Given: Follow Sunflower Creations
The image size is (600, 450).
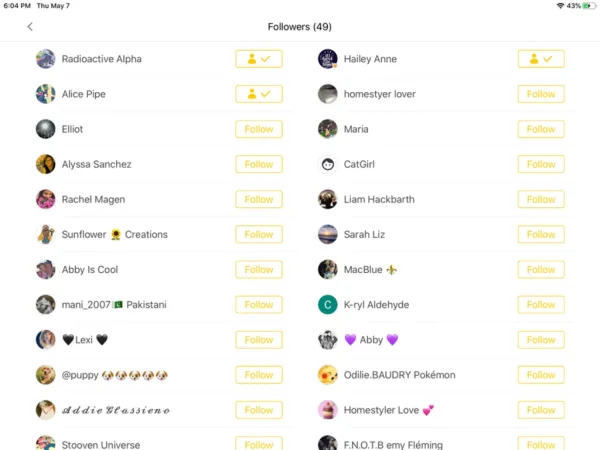Looking at the screenshot, I should click(259, 234).
